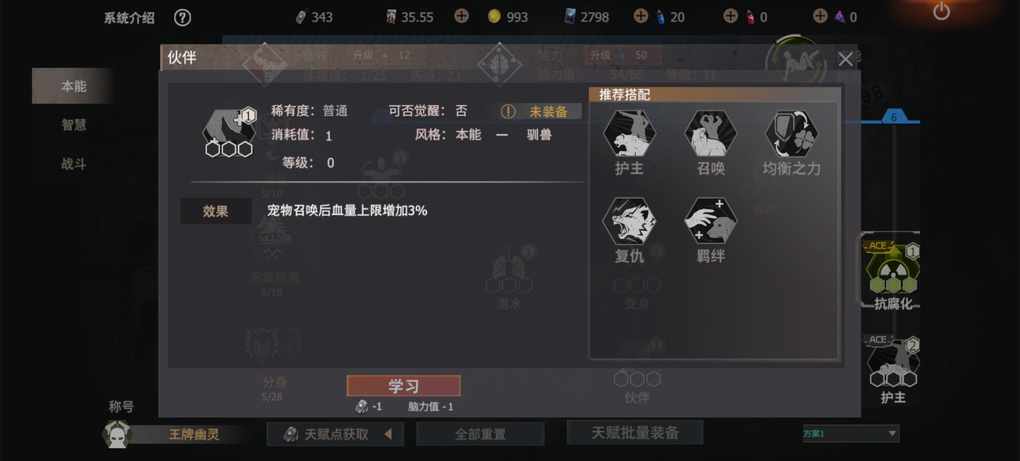This screenshot has height=461, width=1020.
Task: Open the 天赋批量装备 batch equip button
Action: click(635, 432)
